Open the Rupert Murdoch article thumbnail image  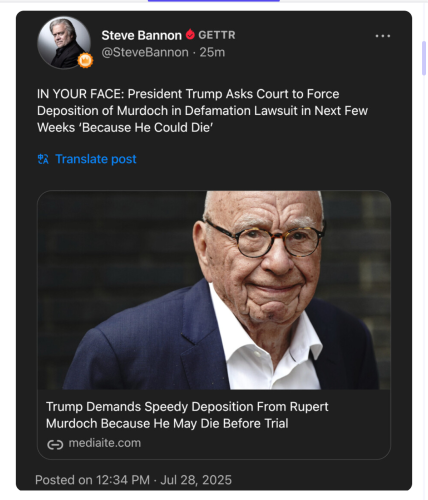pos(214,290)
